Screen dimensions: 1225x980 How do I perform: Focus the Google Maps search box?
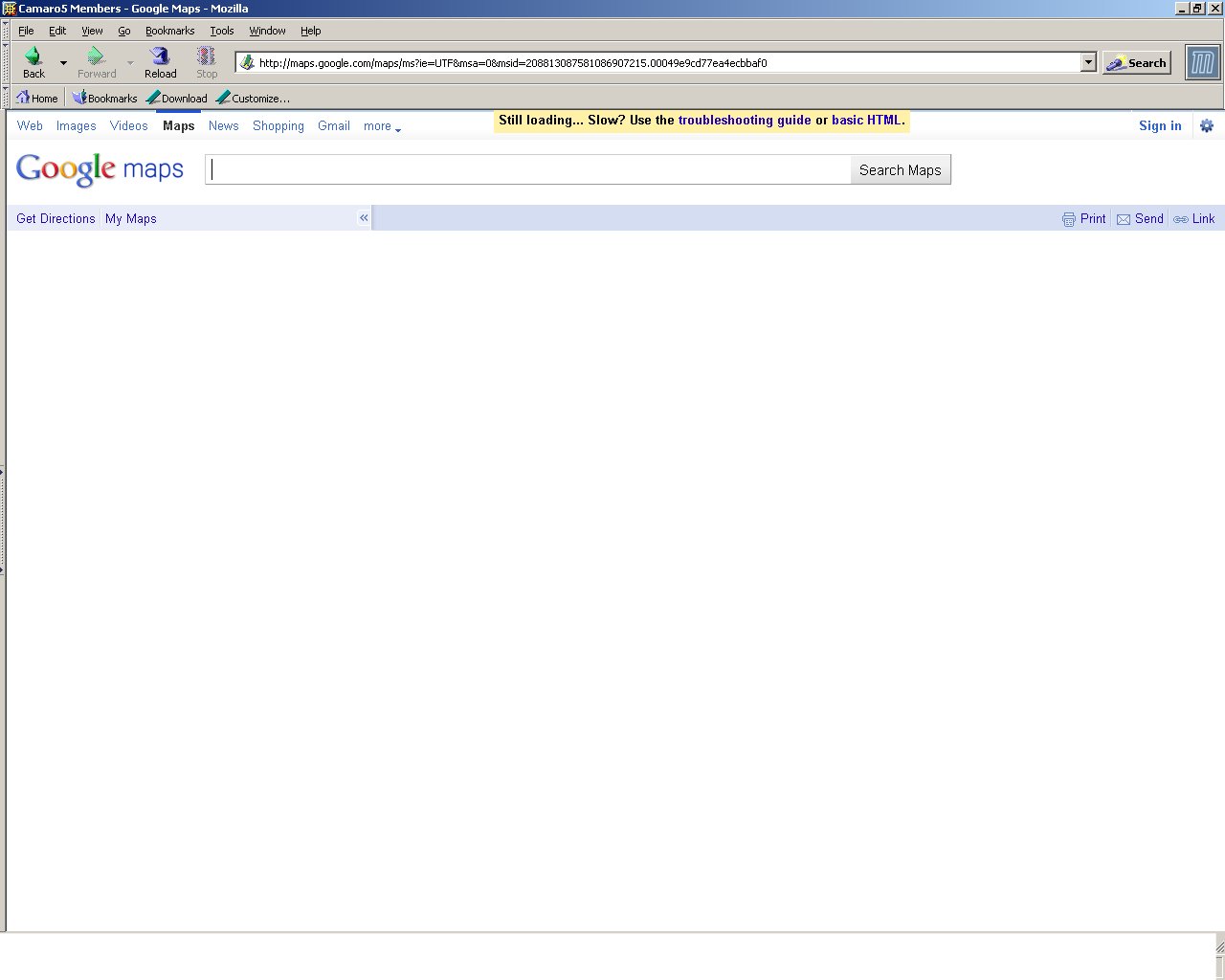[528, 170]
